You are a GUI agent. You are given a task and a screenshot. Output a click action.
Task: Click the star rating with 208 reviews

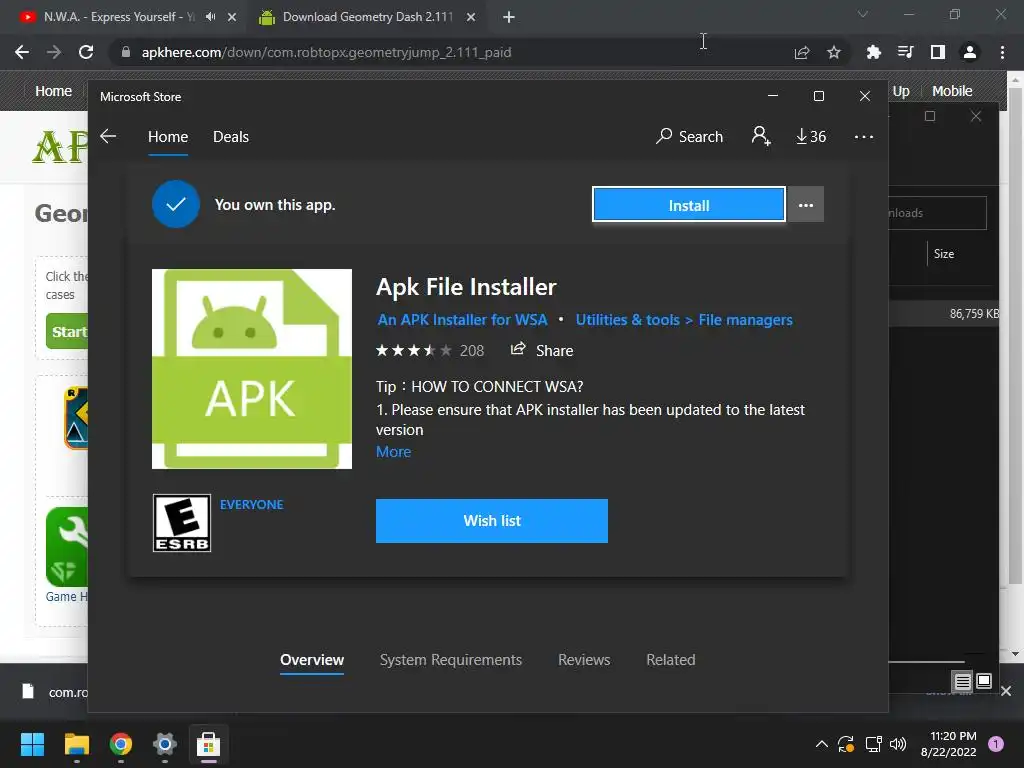click(x=430, y=351)
